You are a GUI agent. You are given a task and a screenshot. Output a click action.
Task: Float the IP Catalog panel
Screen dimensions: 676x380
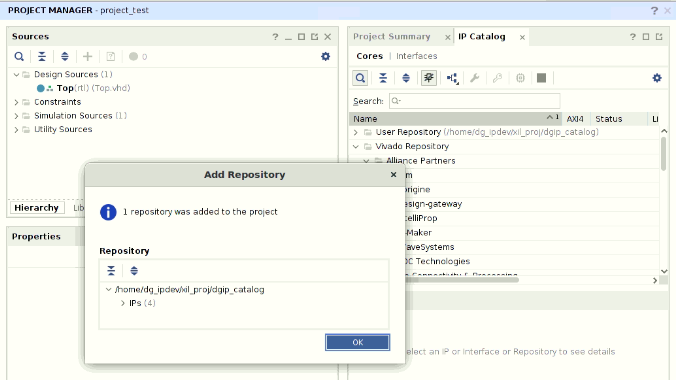[x=659, y=37]
